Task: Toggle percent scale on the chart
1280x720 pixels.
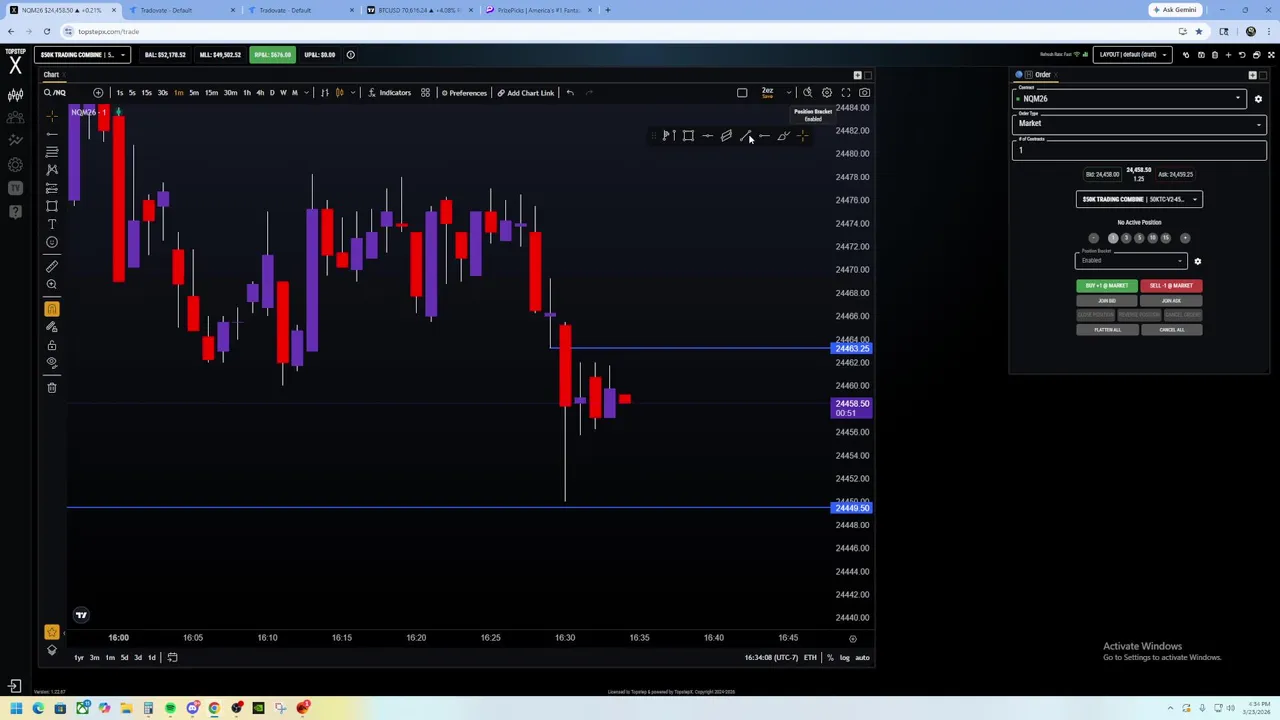Action: [829, 657]
